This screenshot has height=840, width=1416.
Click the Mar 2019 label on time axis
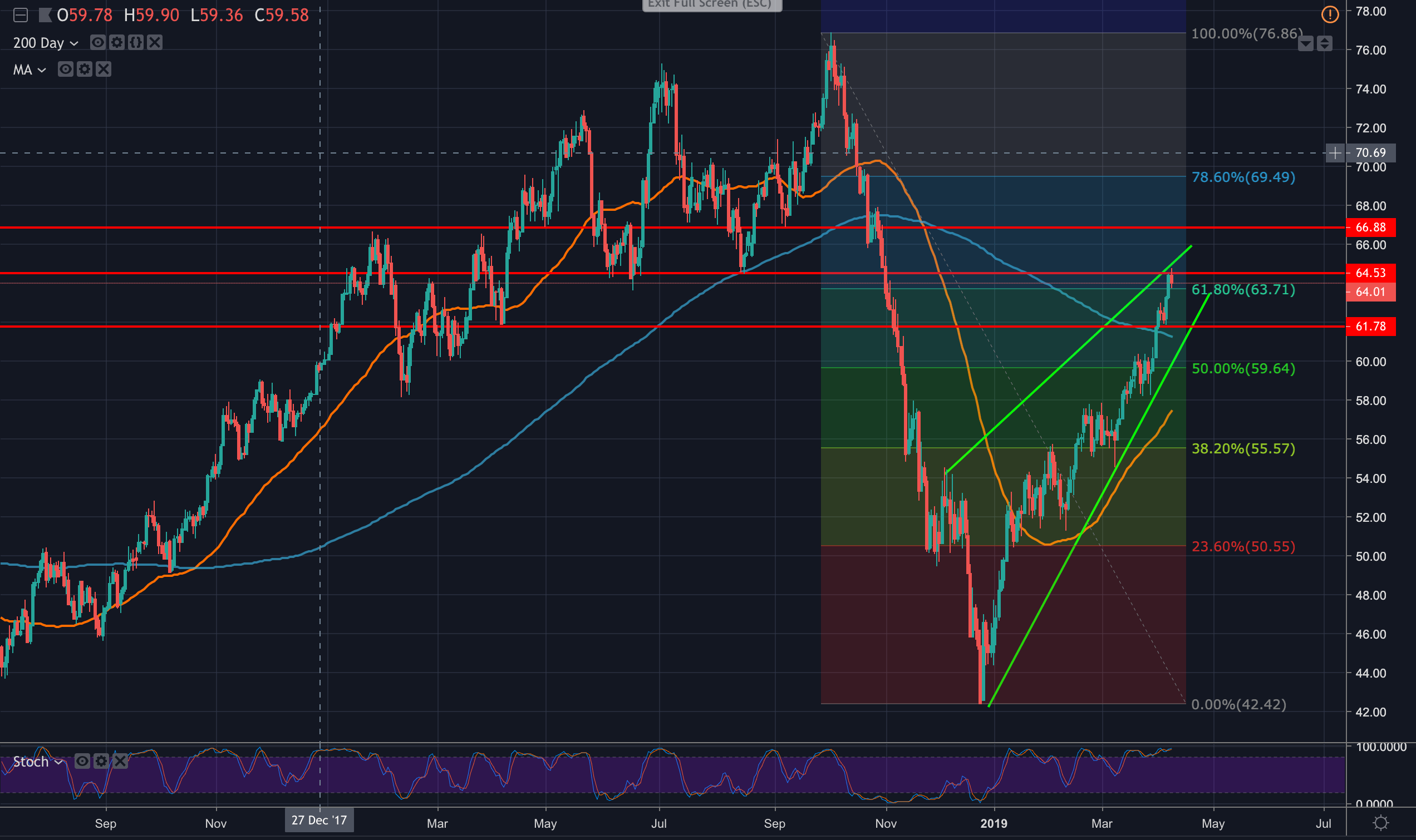point(1102,823)
